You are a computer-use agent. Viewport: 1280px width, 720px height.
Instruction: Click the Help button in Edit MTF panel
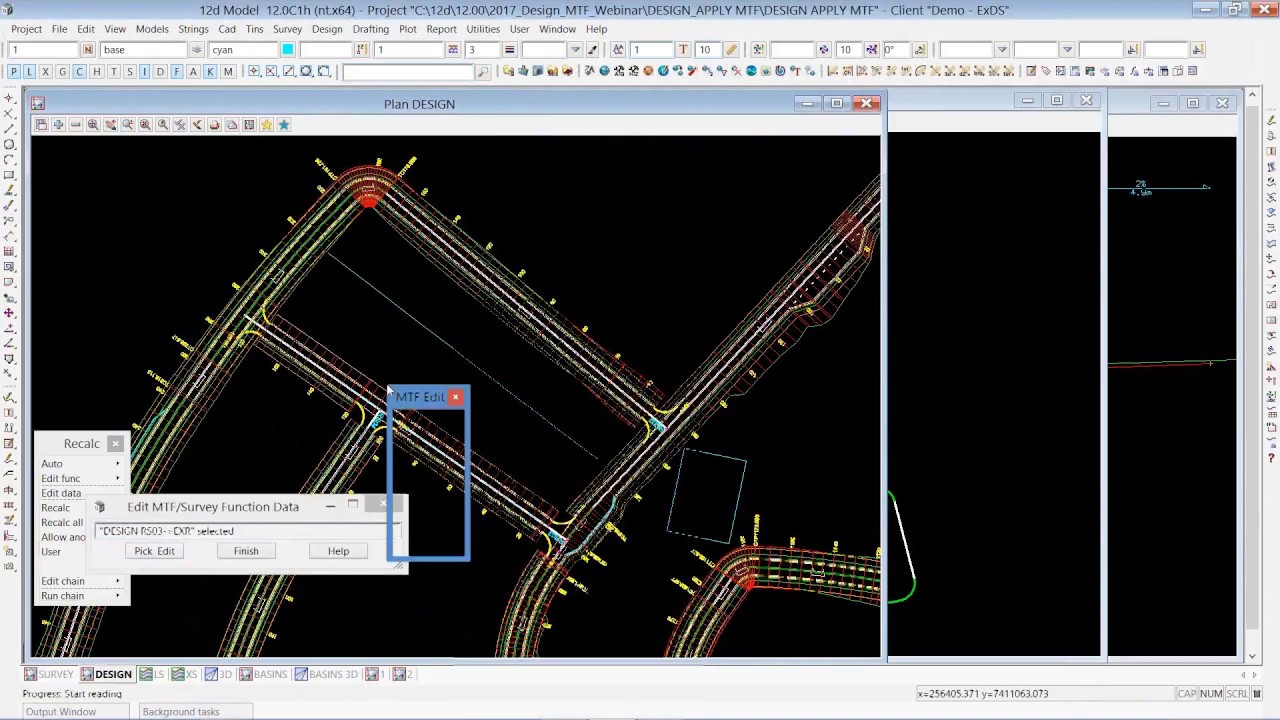(338, 551)
